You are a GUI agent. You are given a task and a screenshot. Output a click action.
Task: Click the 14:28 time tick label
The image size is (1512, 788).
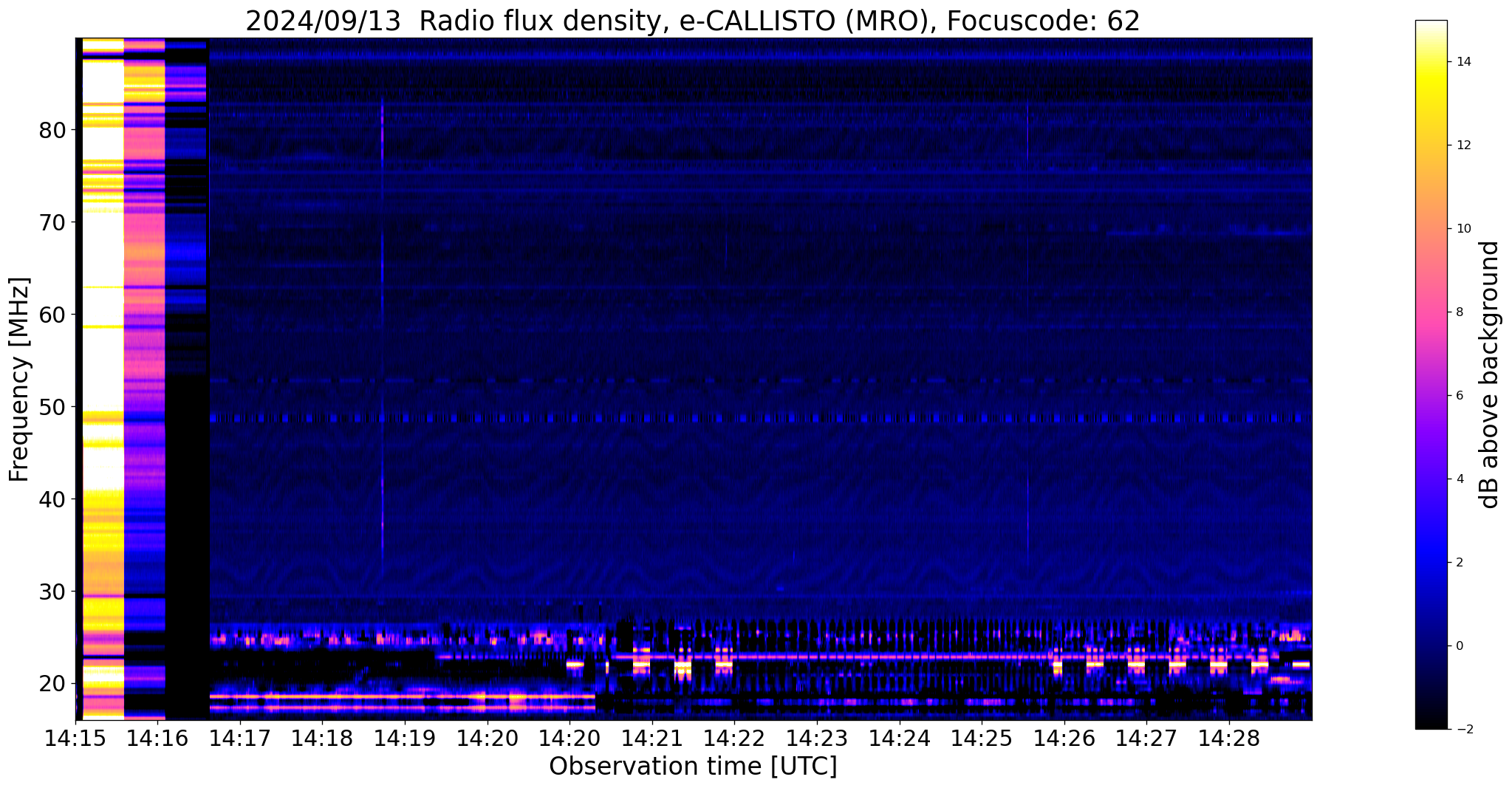[x=1228, y=739]
